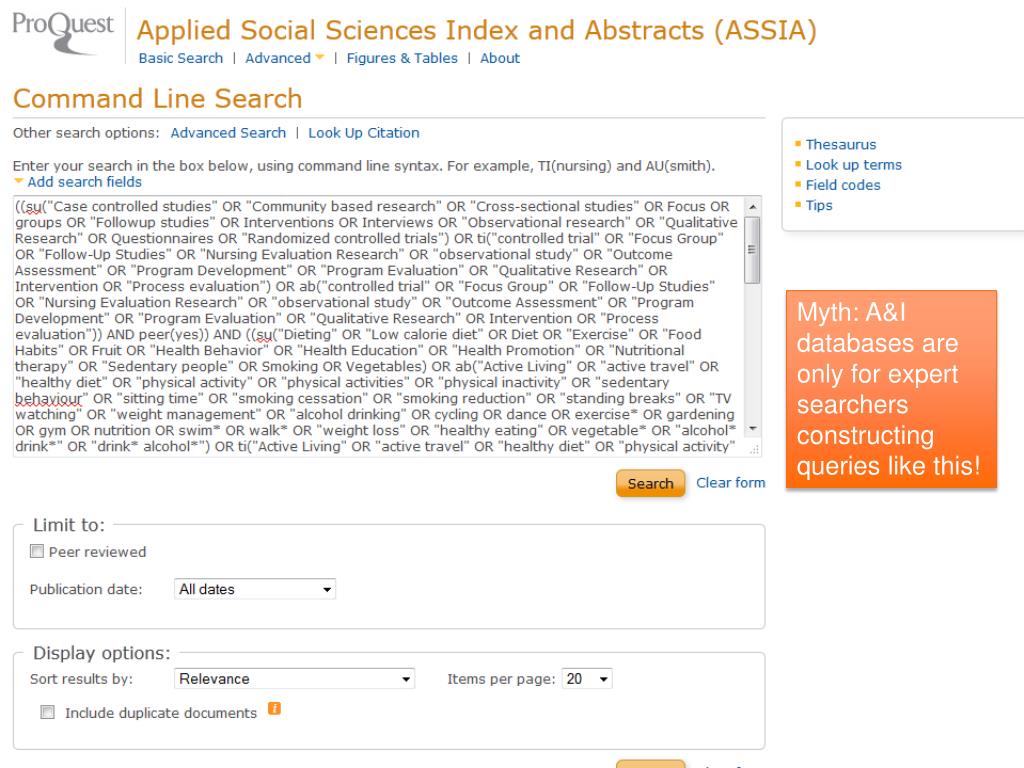The height and width of the screenshot is (768, 1024).
Task: Click the Clear form link
Action: click(730, 482)
